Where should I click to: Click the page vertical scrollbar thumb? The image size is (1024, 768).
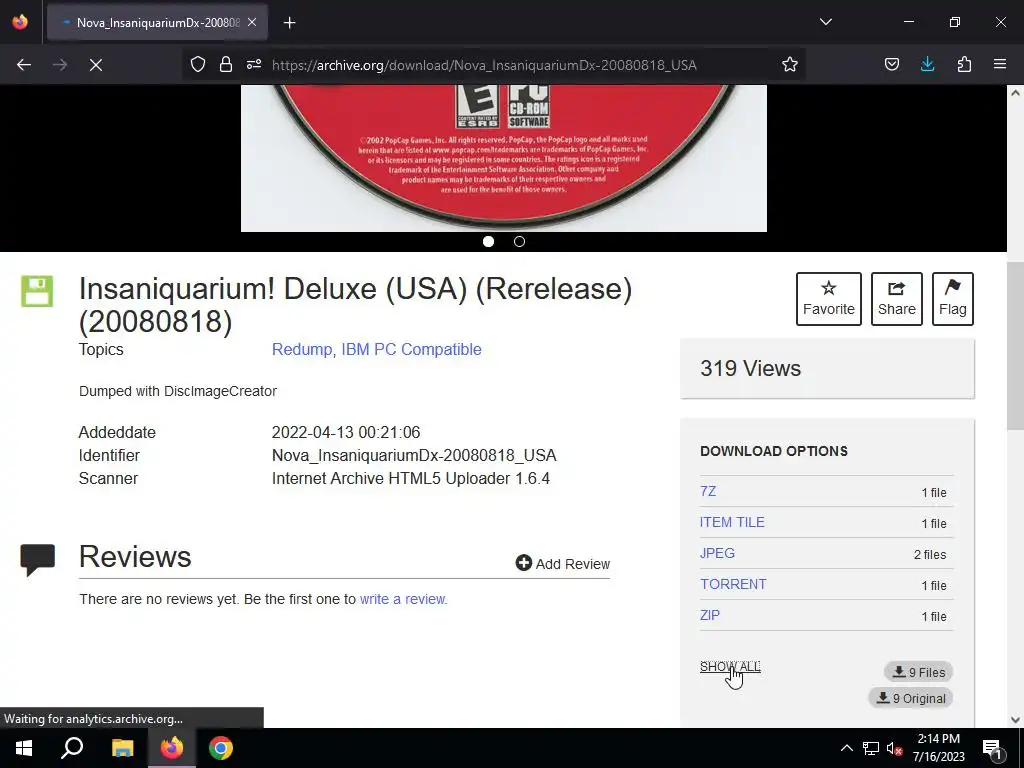pos(1015,346)
